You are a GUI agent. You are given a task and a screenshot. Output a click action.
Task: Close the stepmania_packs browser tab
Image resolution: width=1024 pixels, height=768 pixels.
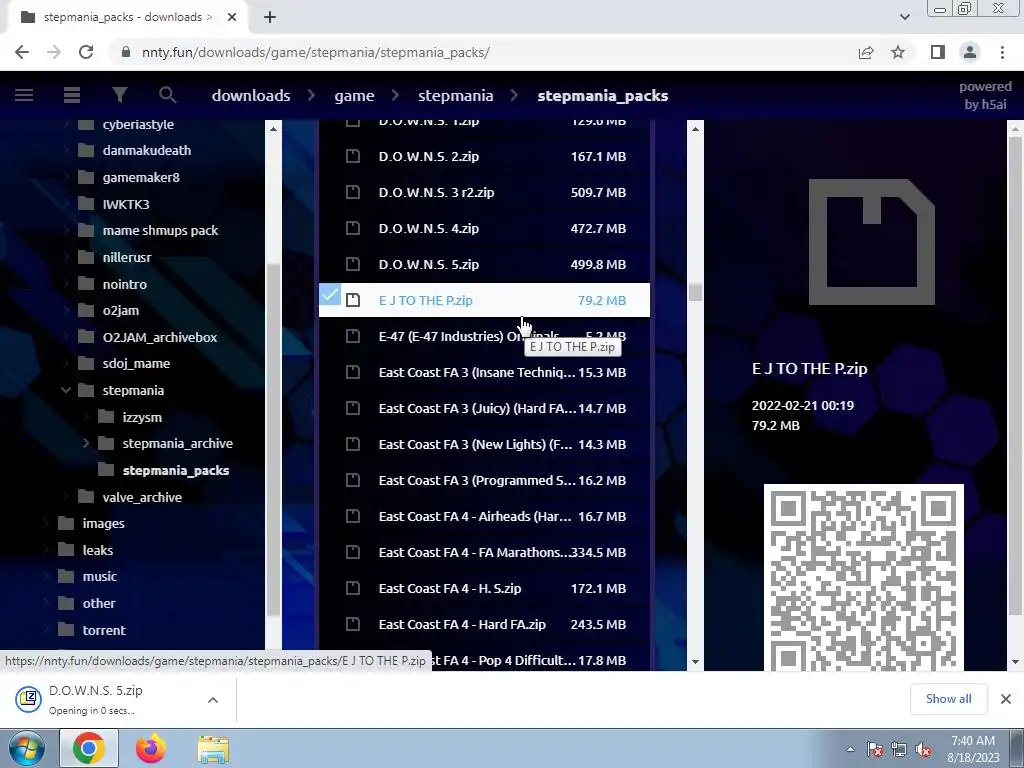(x=232, y=18)
